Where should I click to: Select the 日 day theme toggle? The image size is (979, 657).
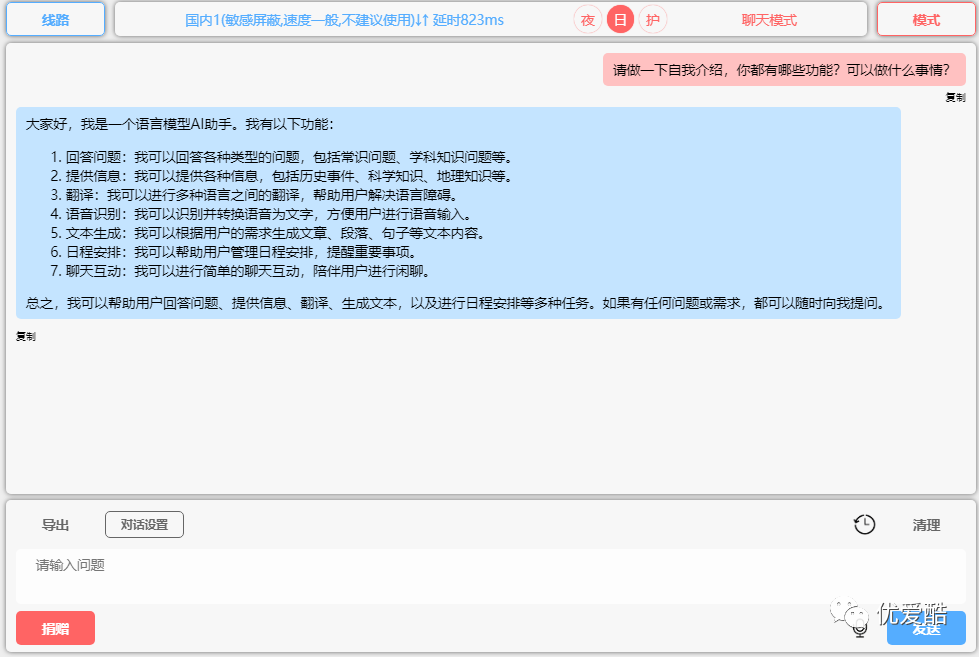(619, 19)
